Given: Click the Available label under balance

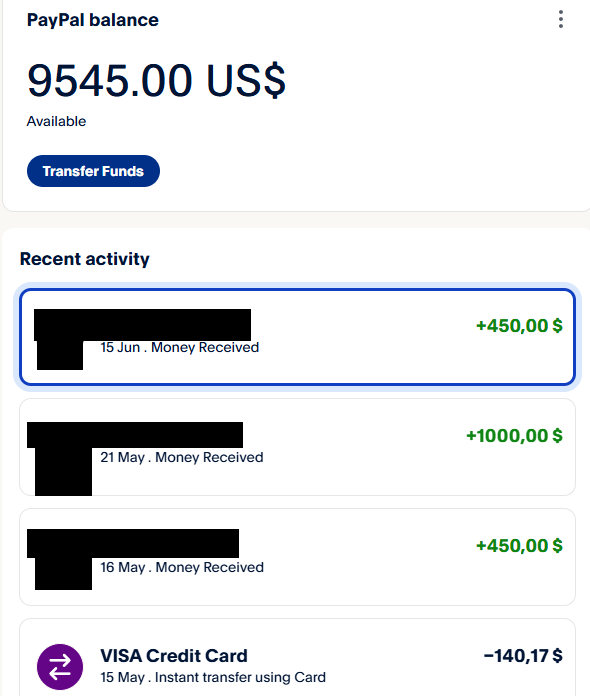Looking at the screenshot, I should tap(56, 121).
